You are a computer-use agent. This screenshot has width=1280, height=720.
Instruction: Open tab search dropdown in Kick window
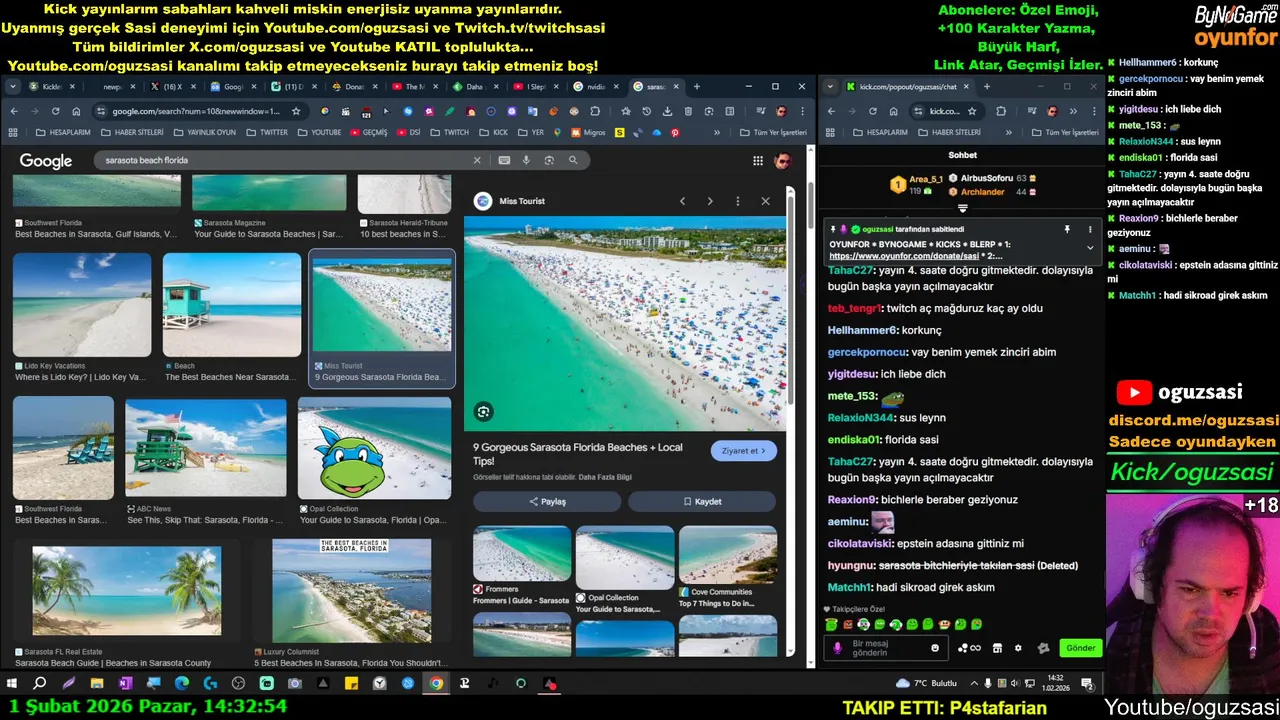pyautogui.click(x=830, y=87)
